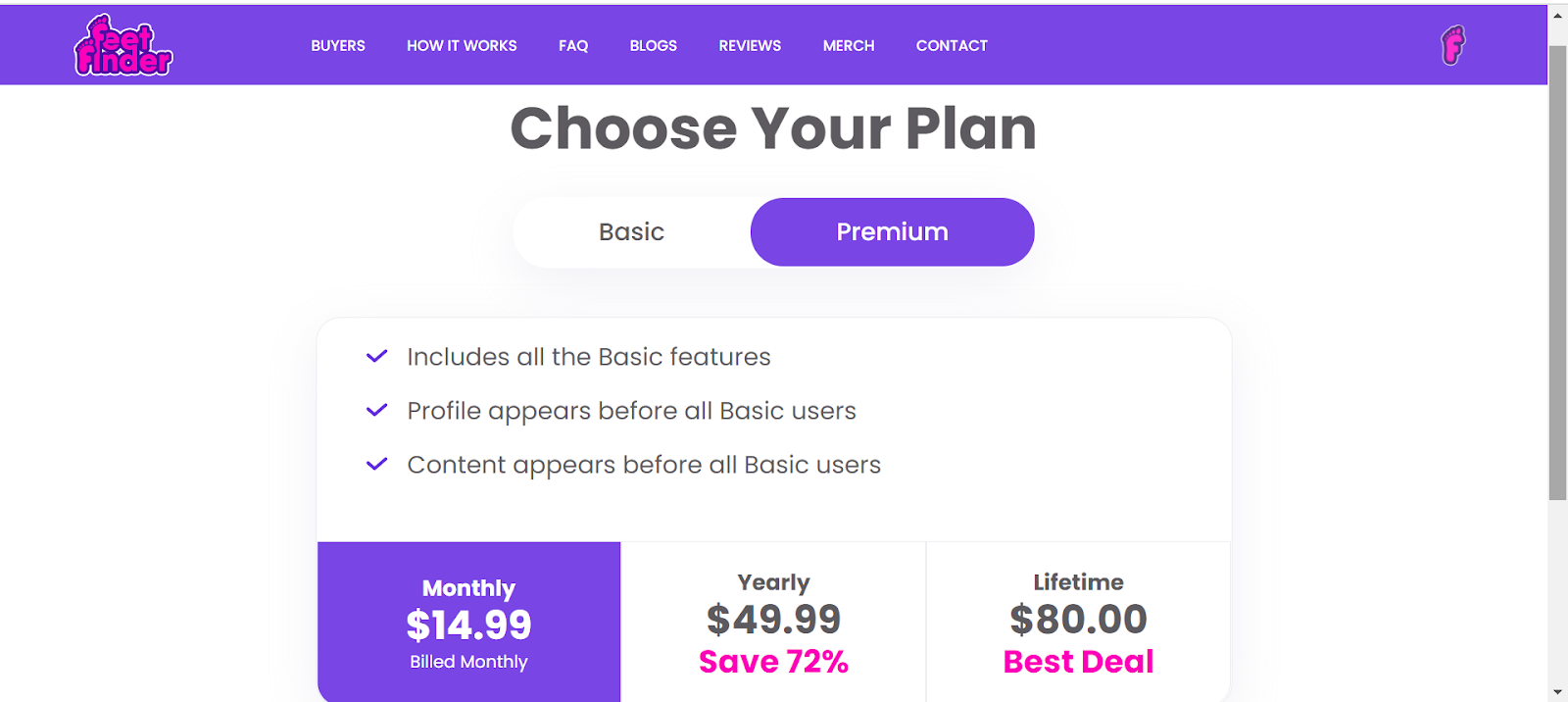Select the Premium plan toggle
This screenshot has height=702, width=1568.
pos(892,232)
